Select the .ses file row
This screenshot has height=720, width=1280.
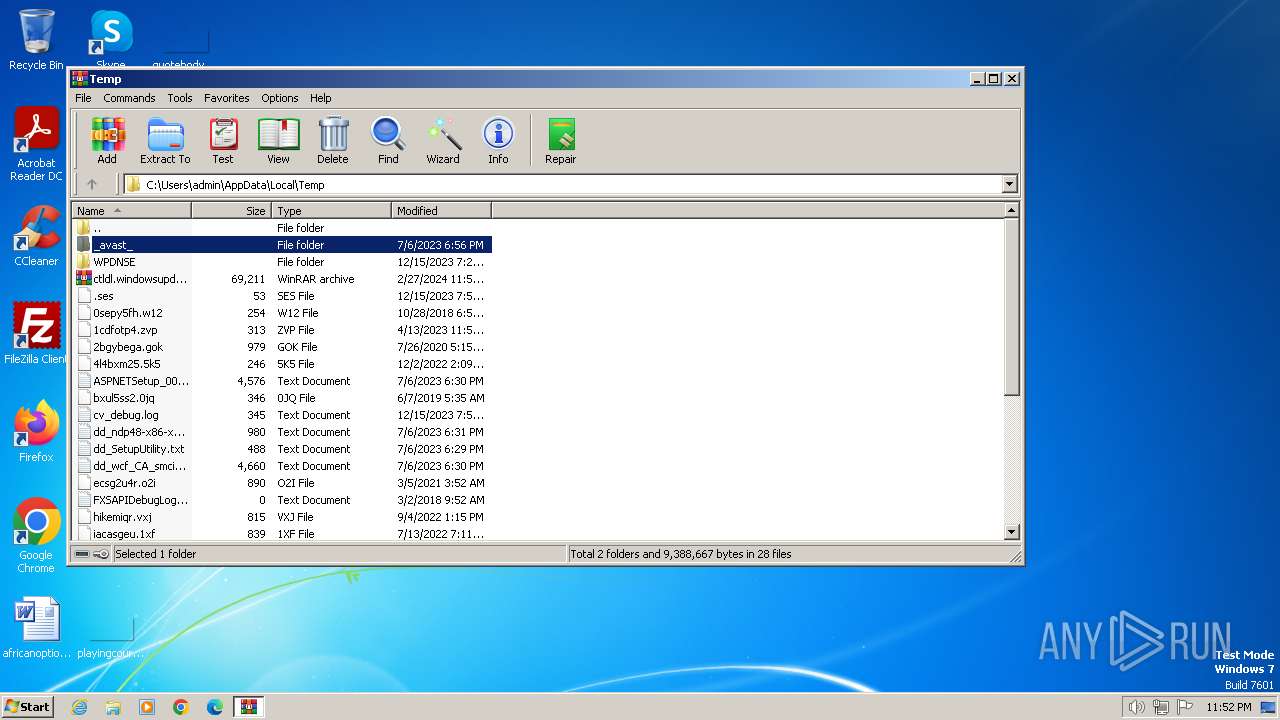point(282,296)
